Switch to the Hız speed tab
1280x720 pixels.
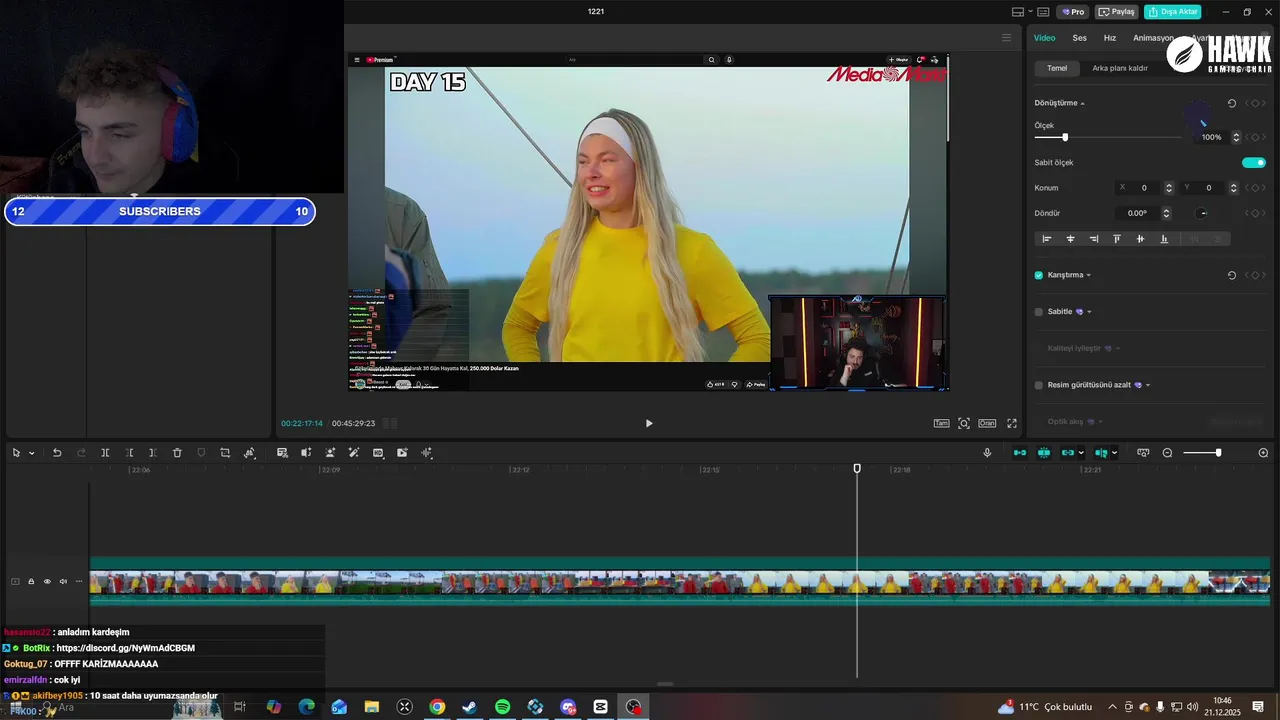1110,38
